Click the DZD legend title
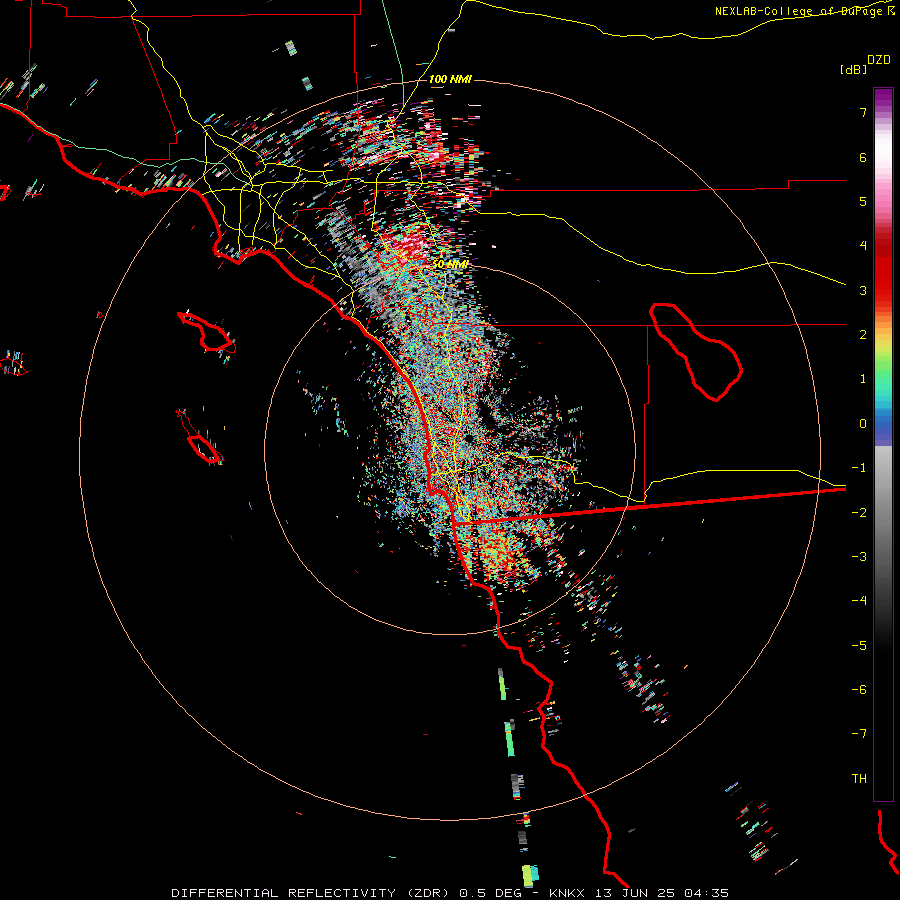Image resolution: width=900 pixels, height=900 pixels. click(x=879, y=60)
